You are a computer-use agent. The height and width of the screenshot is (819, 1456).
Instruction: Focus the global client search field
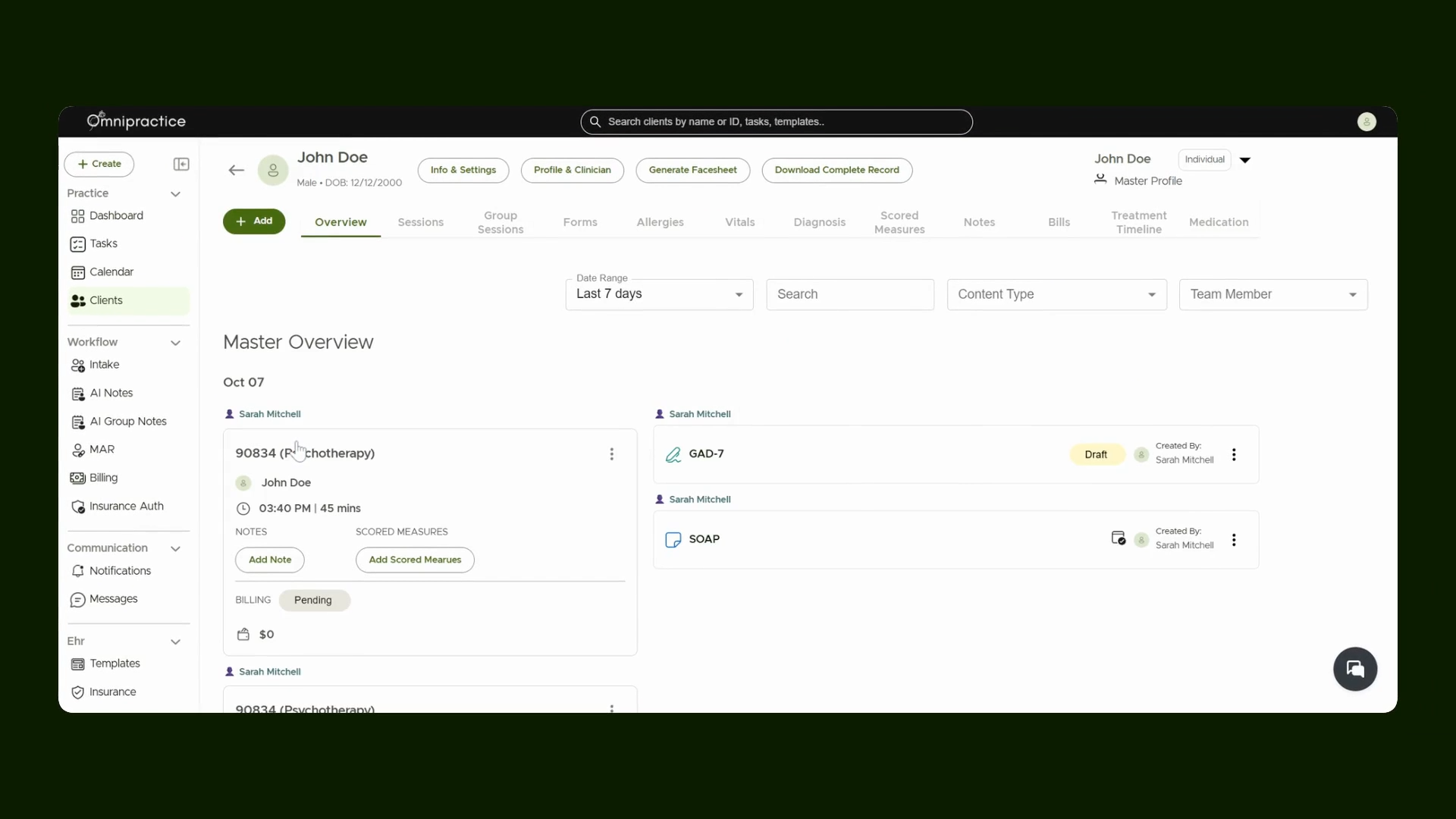[777, 121]
